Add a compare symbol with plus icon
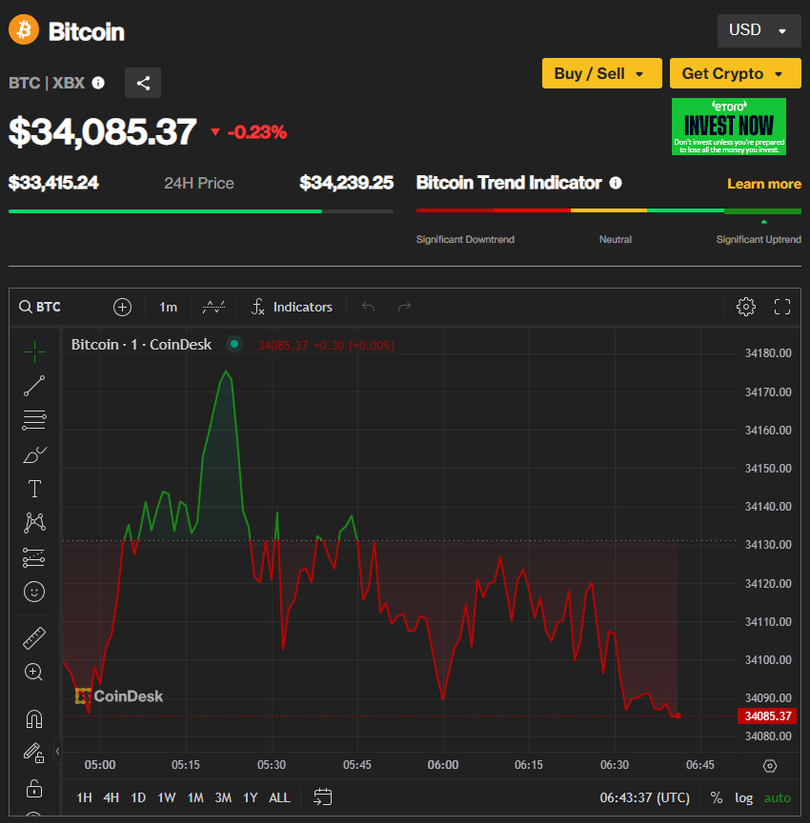Image resolution: width=810 pixels, height=823 pixels. 122,307
